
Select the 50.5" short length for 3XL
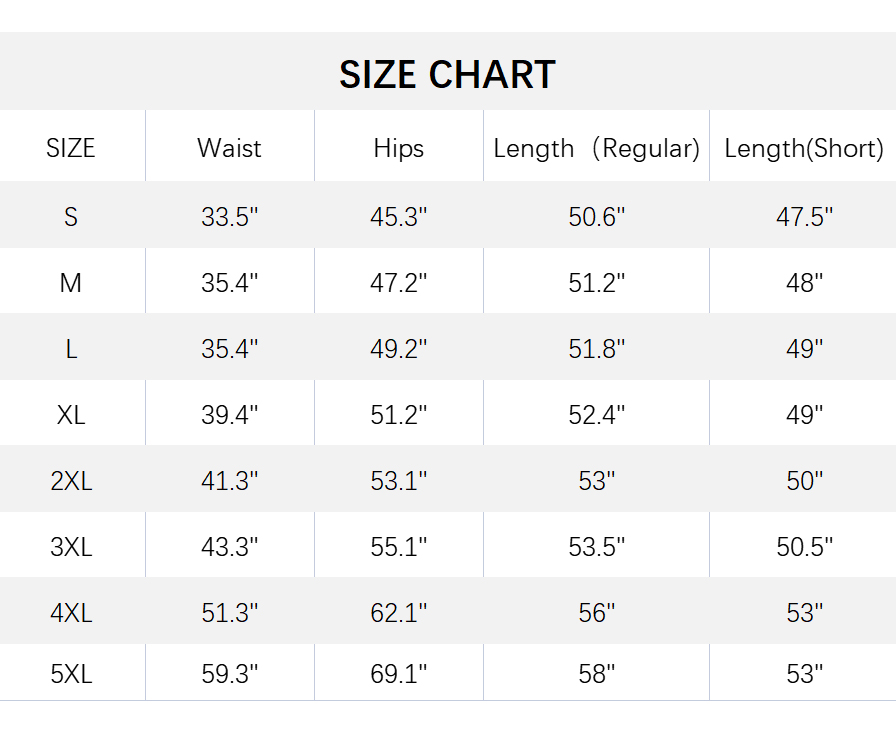[804, 547]
